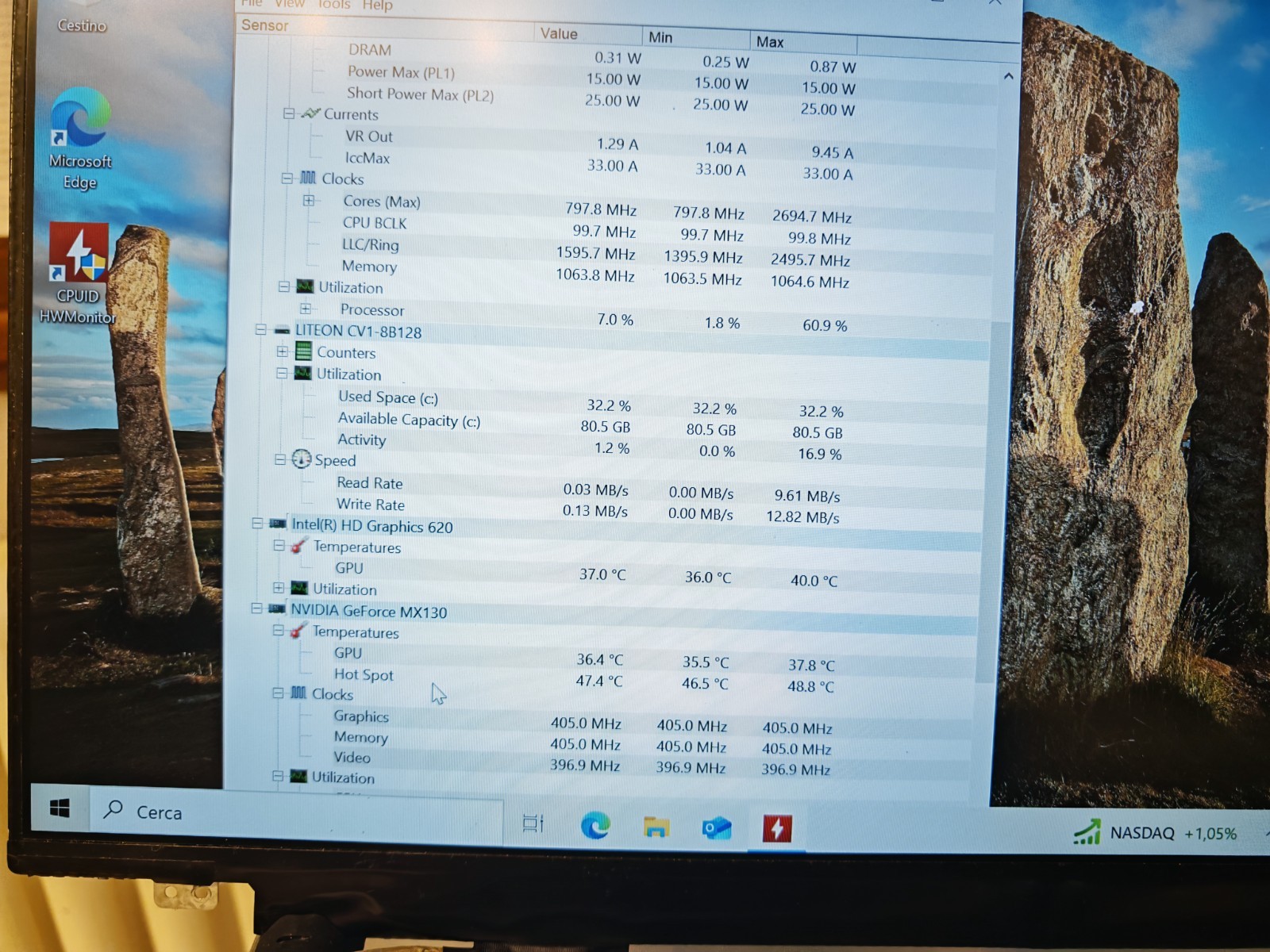Collapse the NVIDIA GeForce MX130 node
This screenshot has height=952, width=1270.
coord(256,608)
